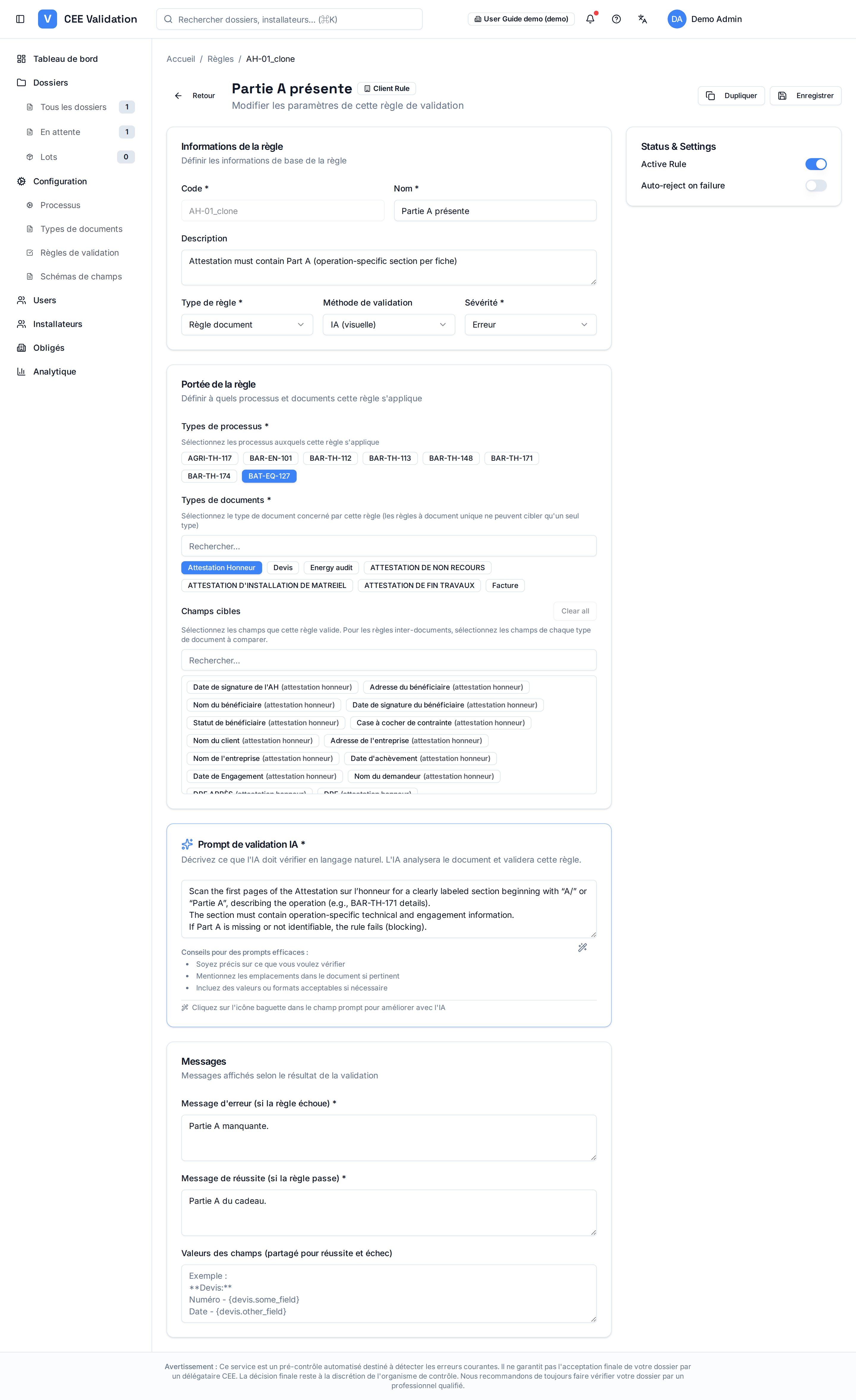
Task: Click the AI magic wand in prompt field
Action: tap(582, 947)
